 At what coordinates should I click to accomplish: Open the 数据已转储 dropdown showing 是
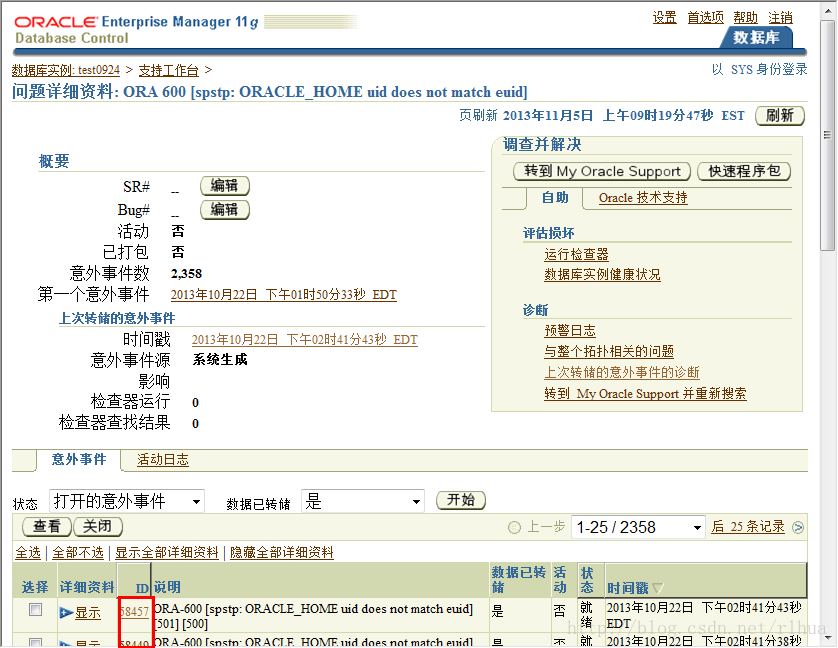tap(363, 502)
